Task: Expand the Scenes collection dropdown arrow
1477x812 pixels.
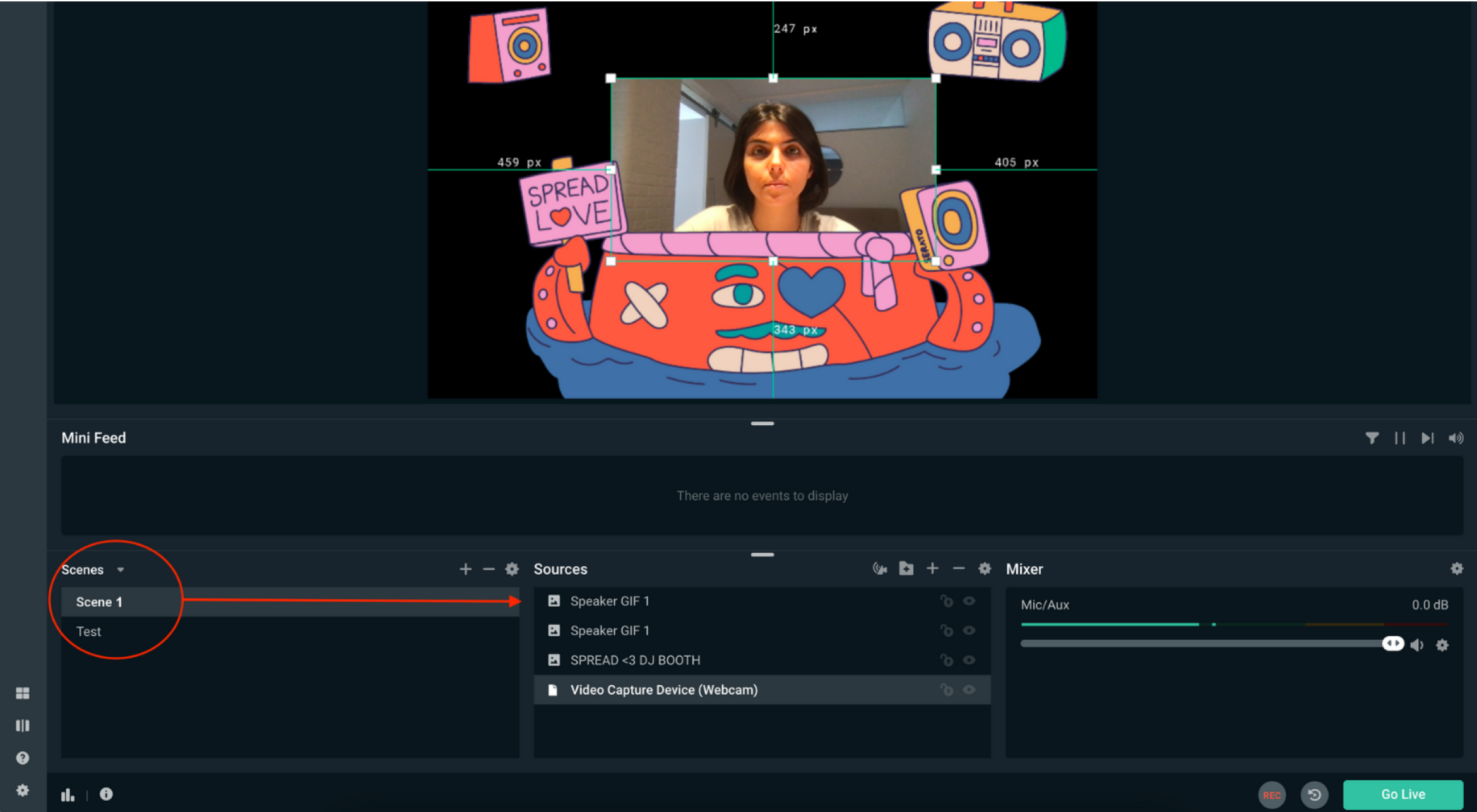Action: [x=121, y=570]
